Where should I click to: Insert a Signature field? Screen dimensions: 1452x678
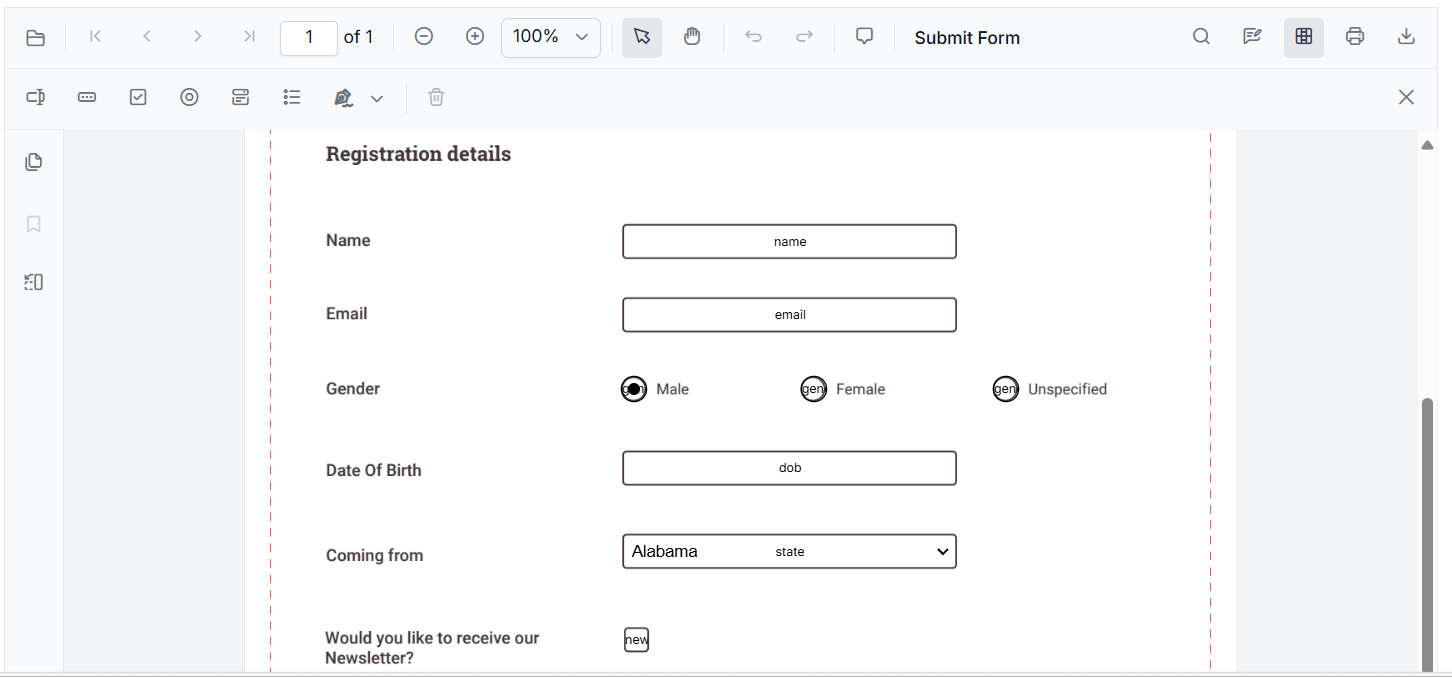click(x=343, y=97)
